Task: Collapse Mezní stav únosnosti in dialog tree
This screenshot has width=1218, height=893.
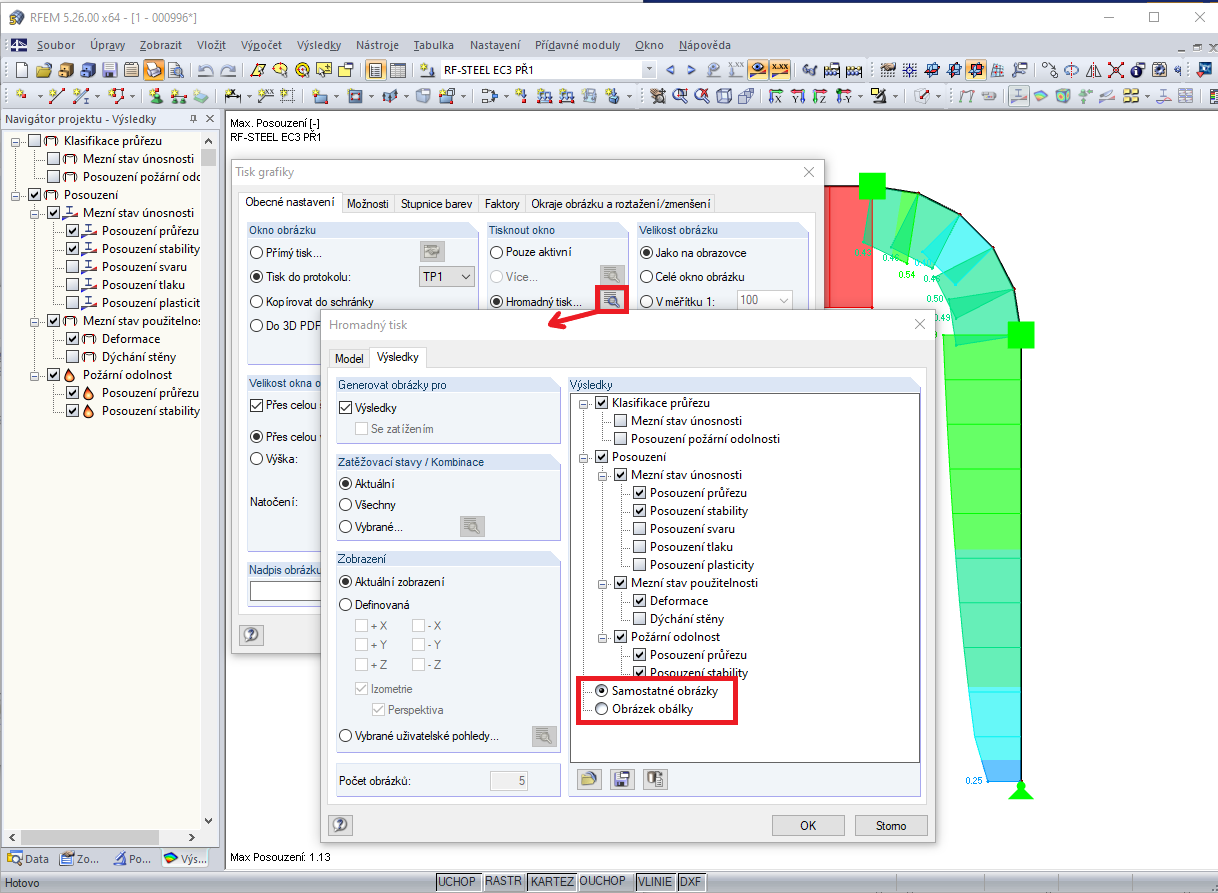Action: coord(603,475)
